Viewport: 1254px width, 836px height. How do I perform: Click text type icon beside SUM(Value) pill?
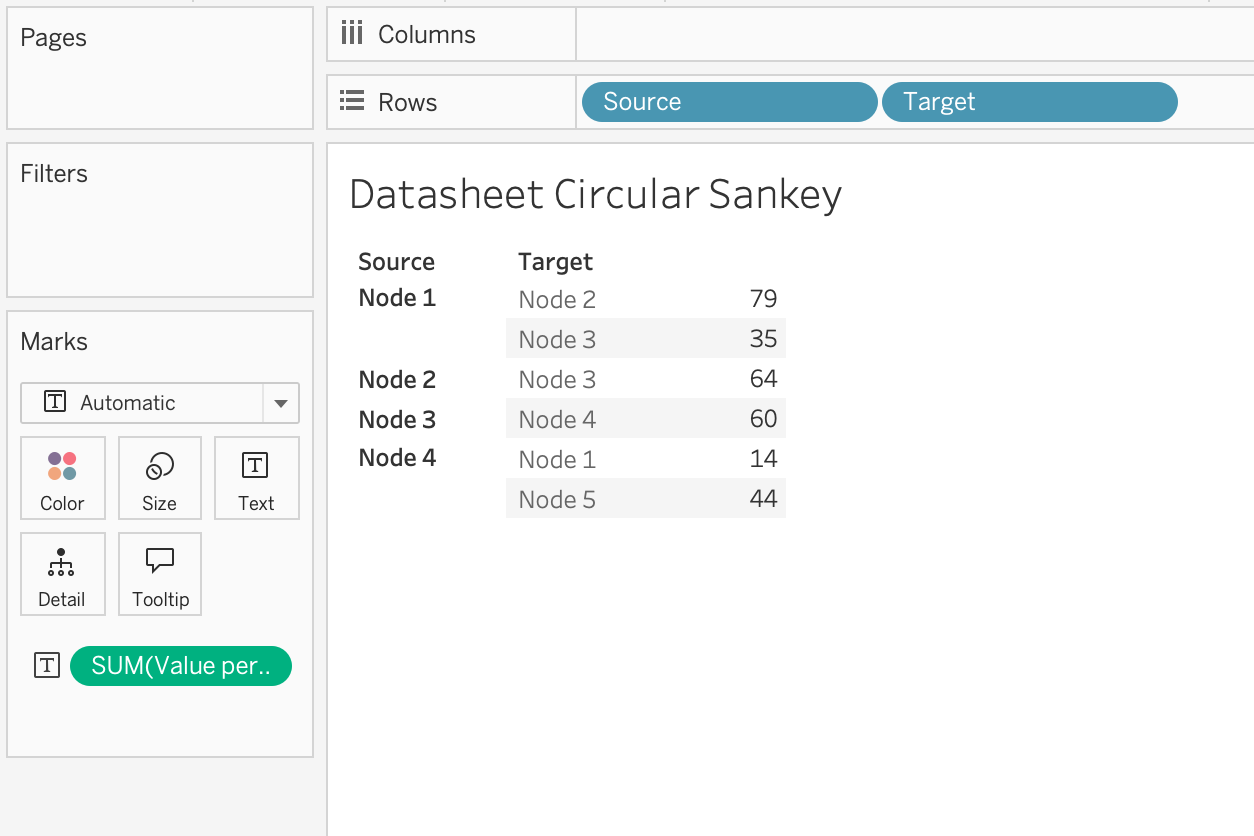pos(47,666)
